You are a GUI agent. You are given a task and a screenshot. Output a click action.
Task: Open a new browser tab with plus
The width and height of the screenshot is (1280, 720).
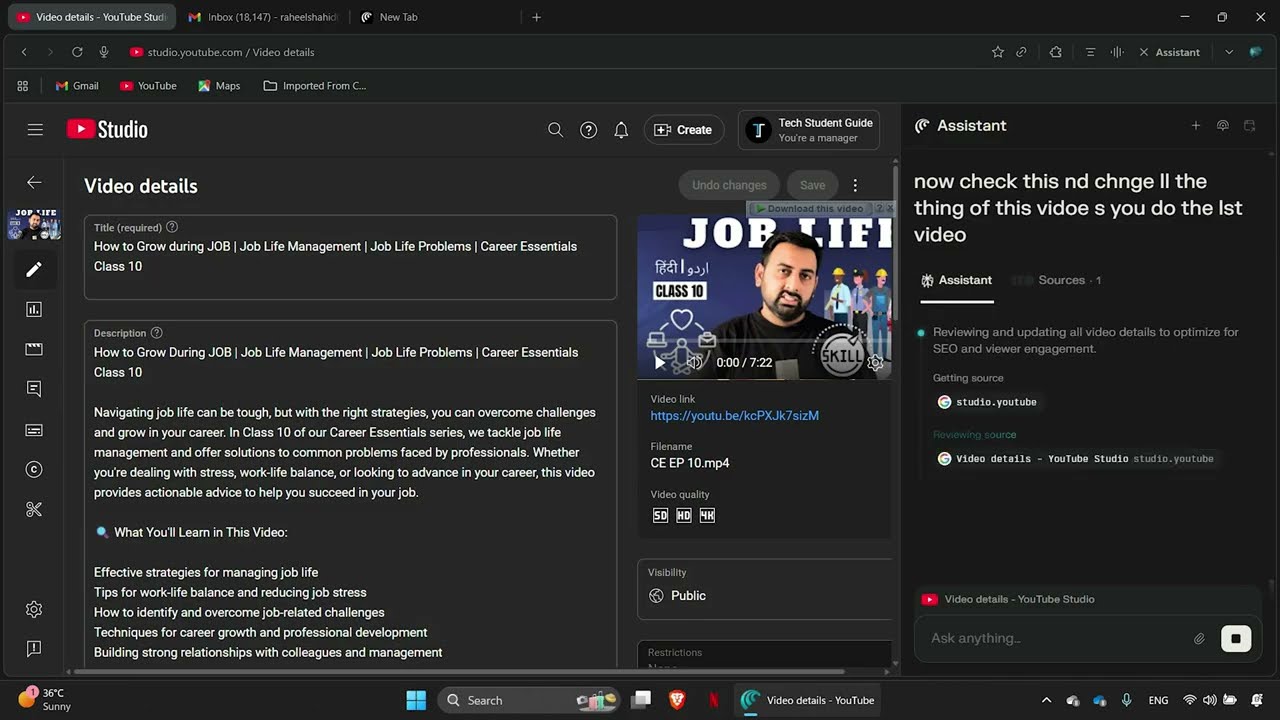pos(536,17)
